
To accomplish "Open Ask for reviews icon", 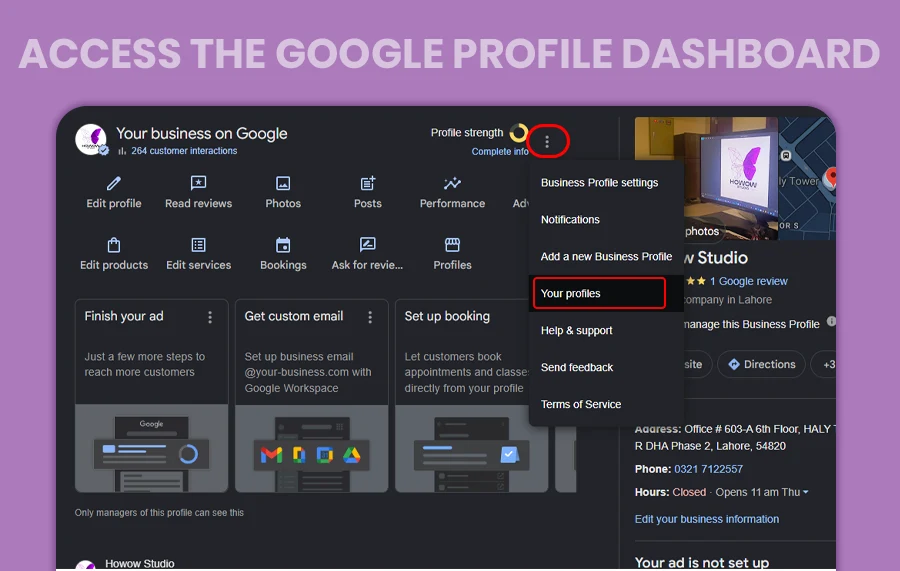I will 367,245.
